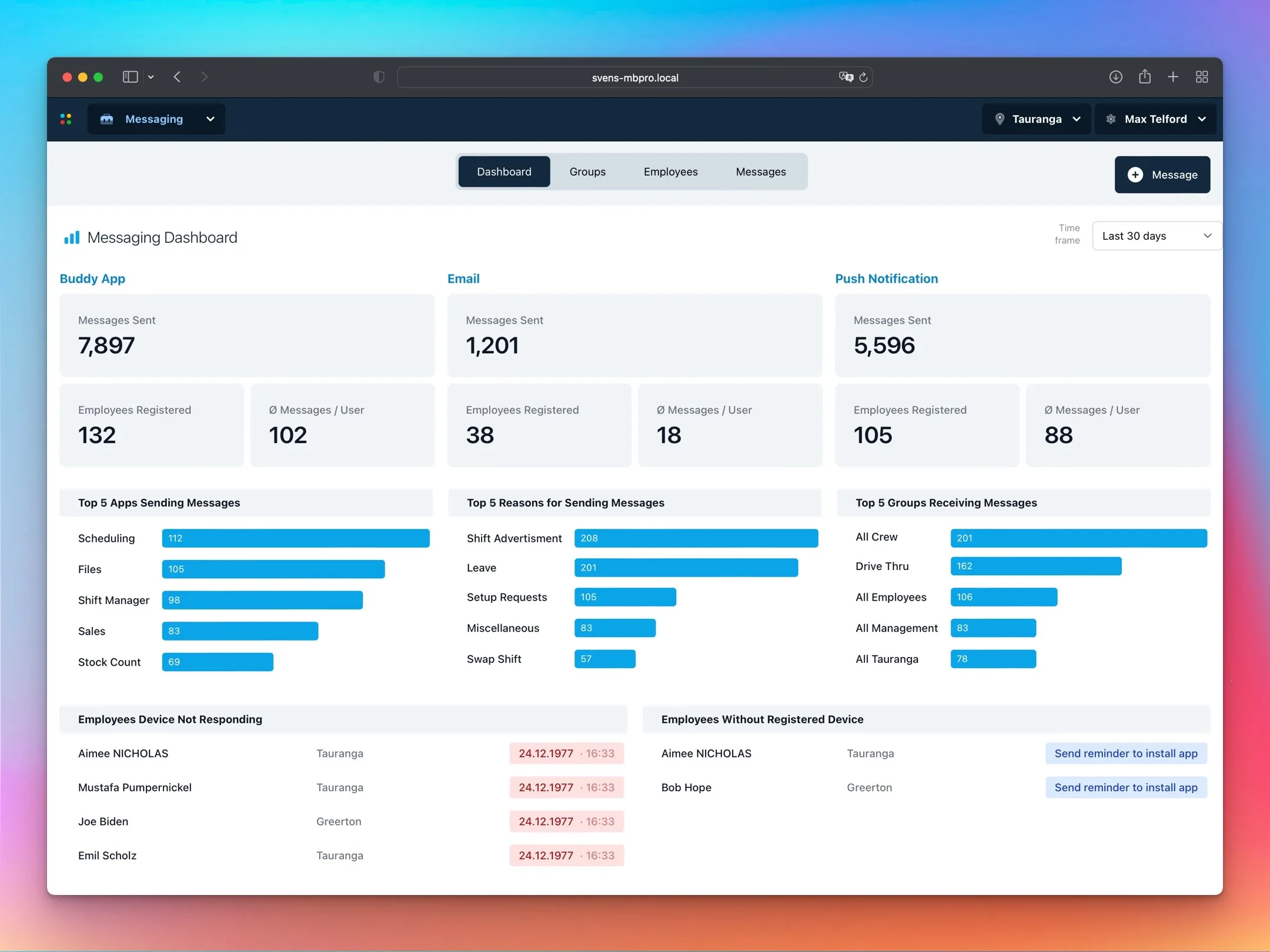Viewport: 1270px width, 952px height.
Task: Click Mustafa Pumpernickel in not responding list
Action: tap(135, 787)
